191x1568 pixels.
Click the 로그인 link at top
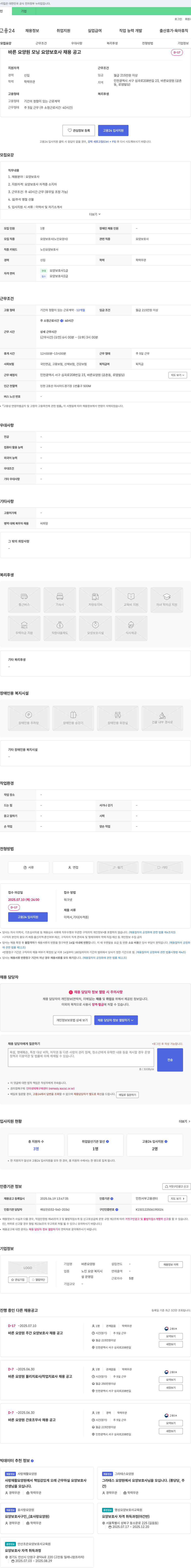(178, 19)
